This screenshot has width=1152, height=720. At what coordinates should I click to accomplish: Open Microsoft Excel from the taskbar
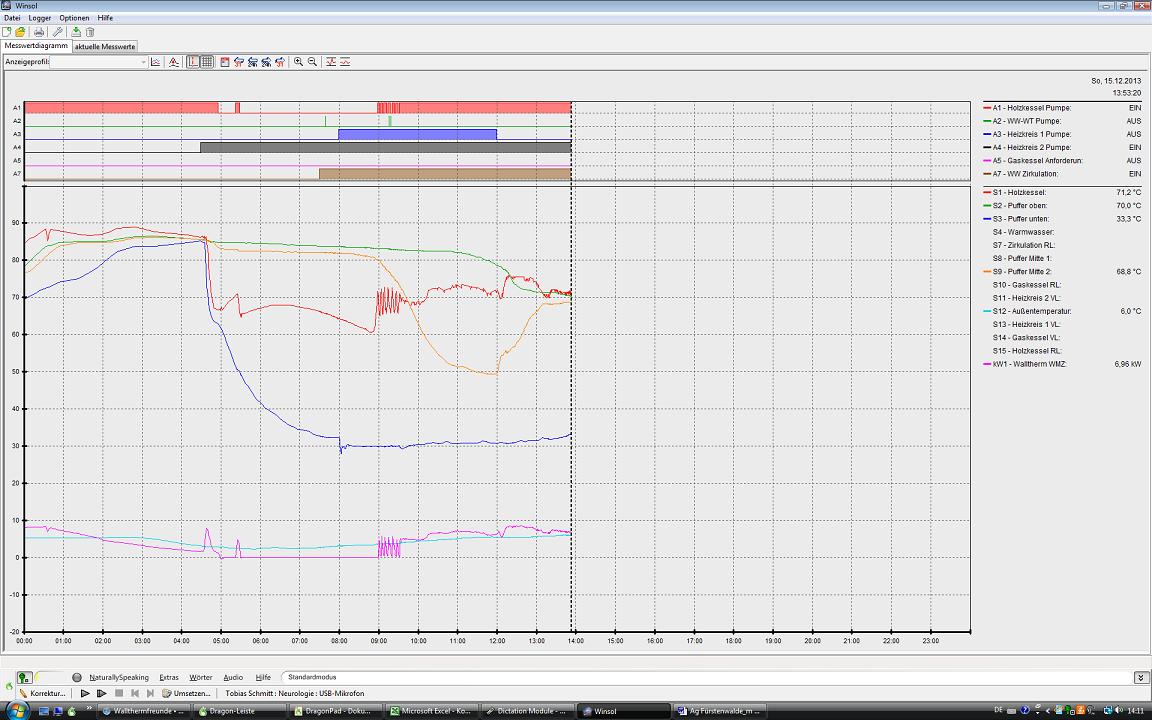[431, 711]
